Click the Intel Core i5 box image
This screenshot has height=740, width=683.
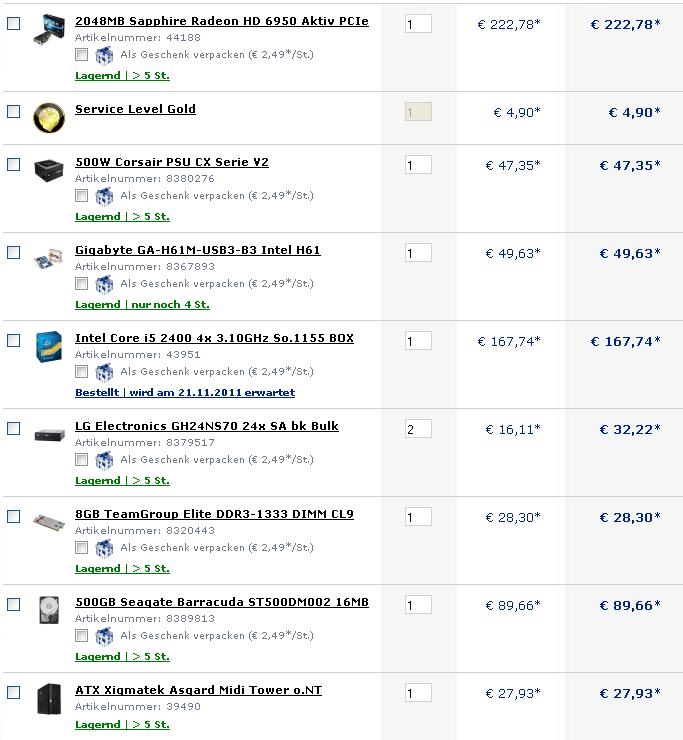pyautogui.click(x=48, y=346)
